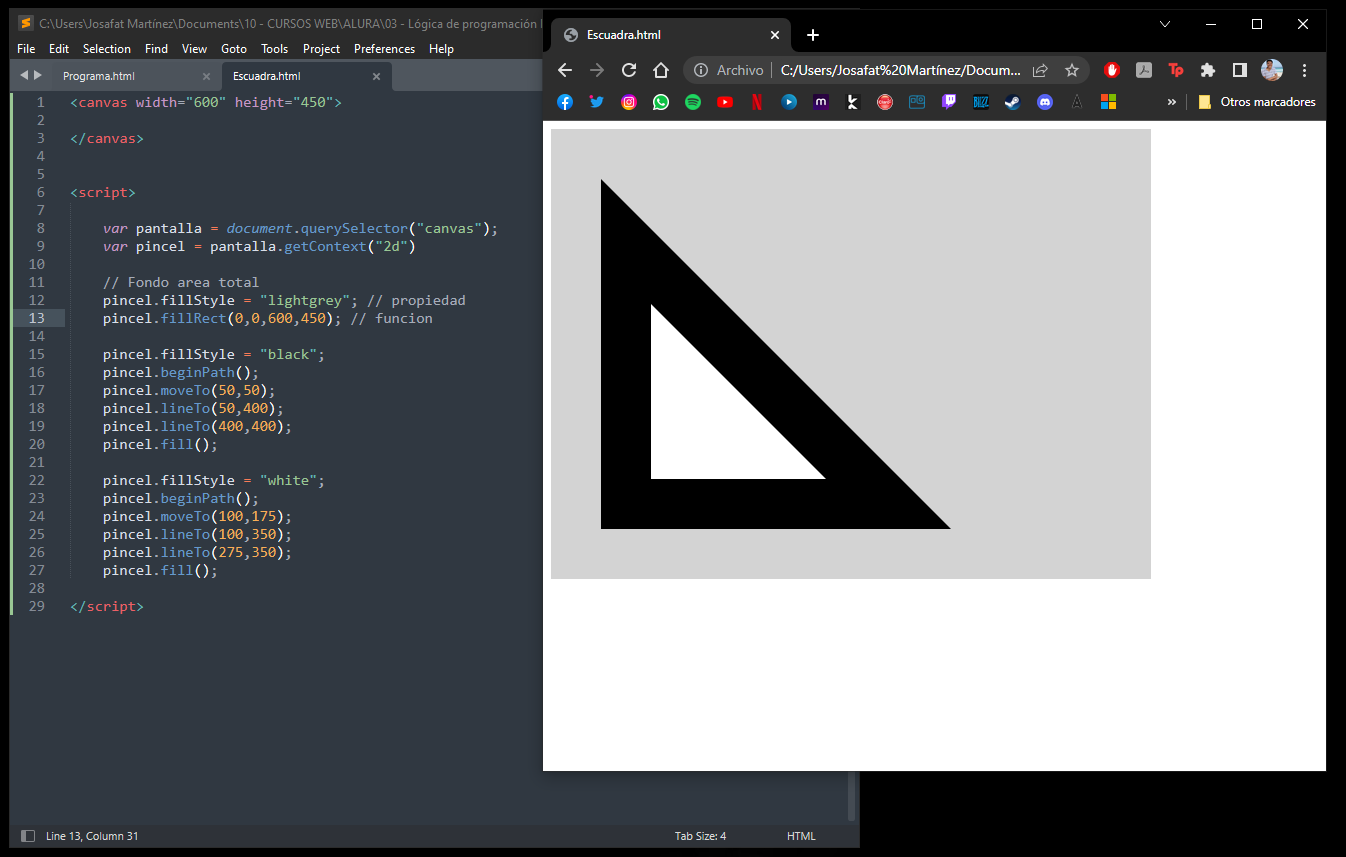Screen dimensions: 1346x857
Task: Share this page via address bar icon
Action: click(1040, 70)
